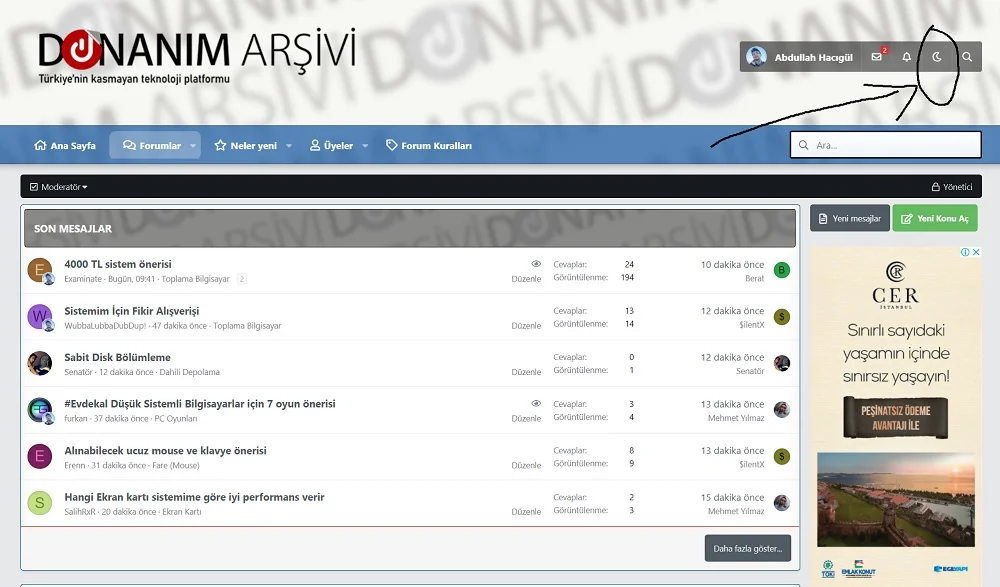Click Düzenle on Sabit Disk Bölümleme row

pyautogui.click(x=526, y=372)
